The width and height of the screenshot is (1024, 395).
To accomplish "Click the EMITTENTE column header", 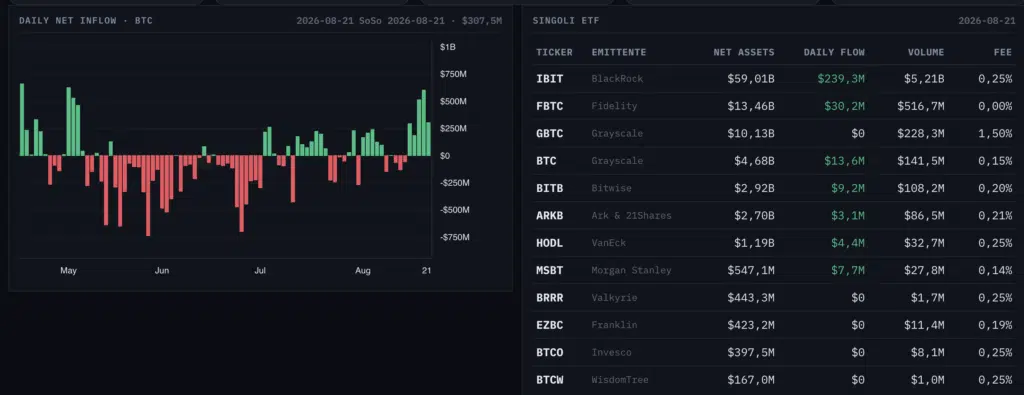I will tap(618, 52).
